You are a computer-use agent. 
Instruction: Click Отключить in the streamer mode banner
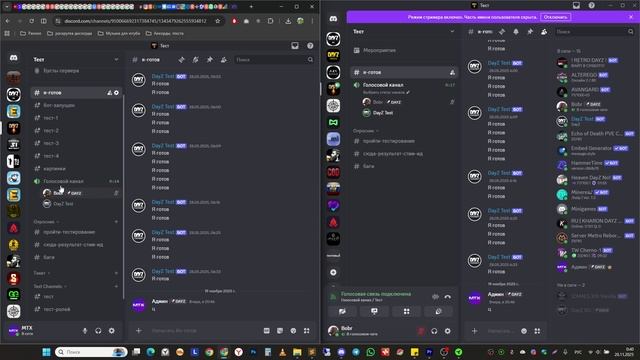coord(556,17)
